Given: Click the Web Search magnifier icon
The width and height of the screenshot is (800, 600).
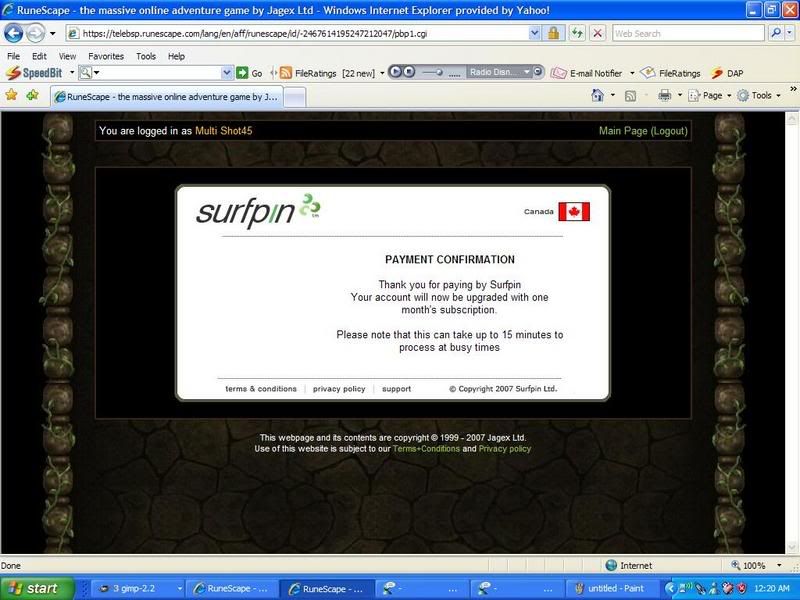Looking at the screenshot, I should point(776,34).
